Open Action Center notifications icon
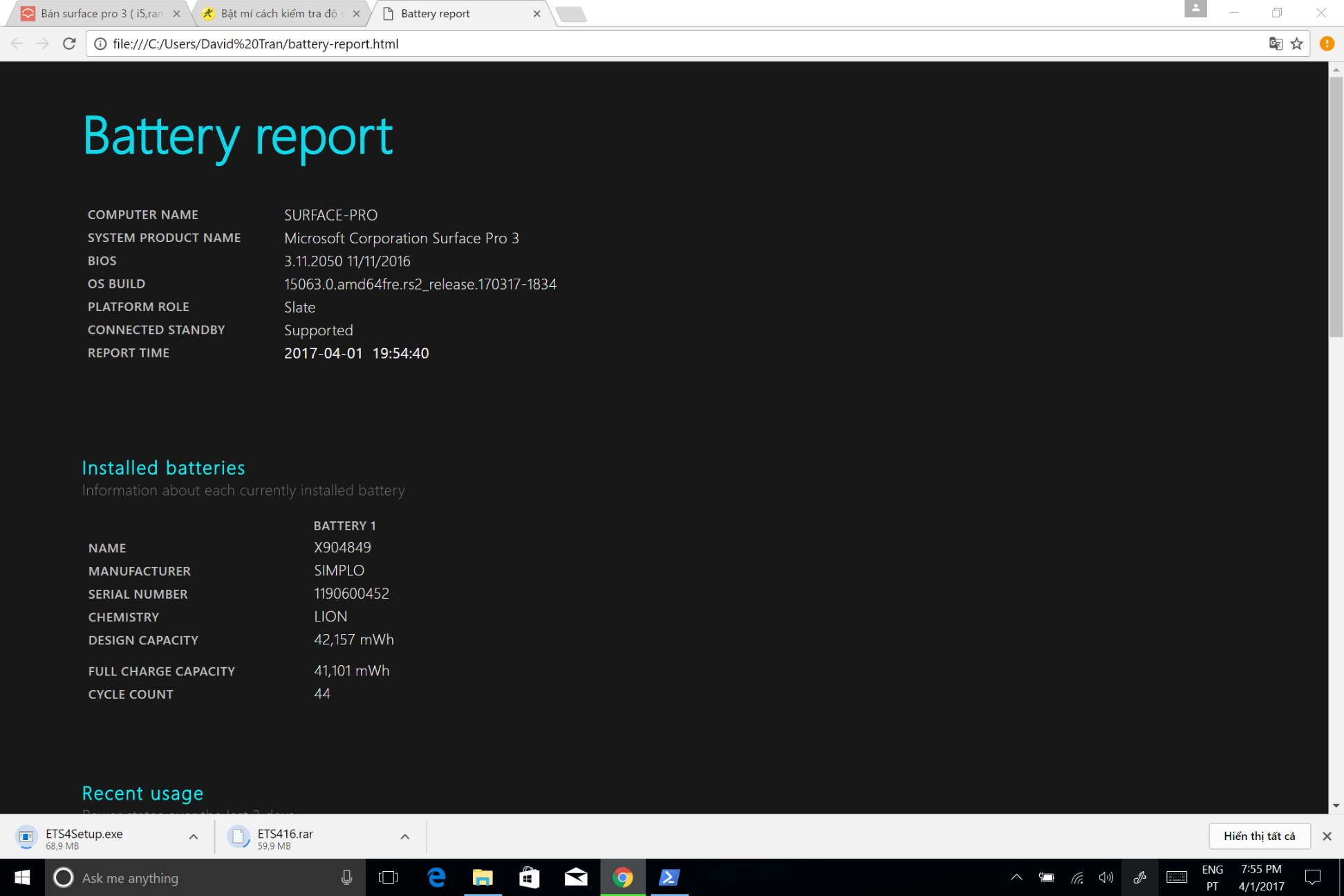The width and height of the screenshot is (1344, 896). 1312,877
